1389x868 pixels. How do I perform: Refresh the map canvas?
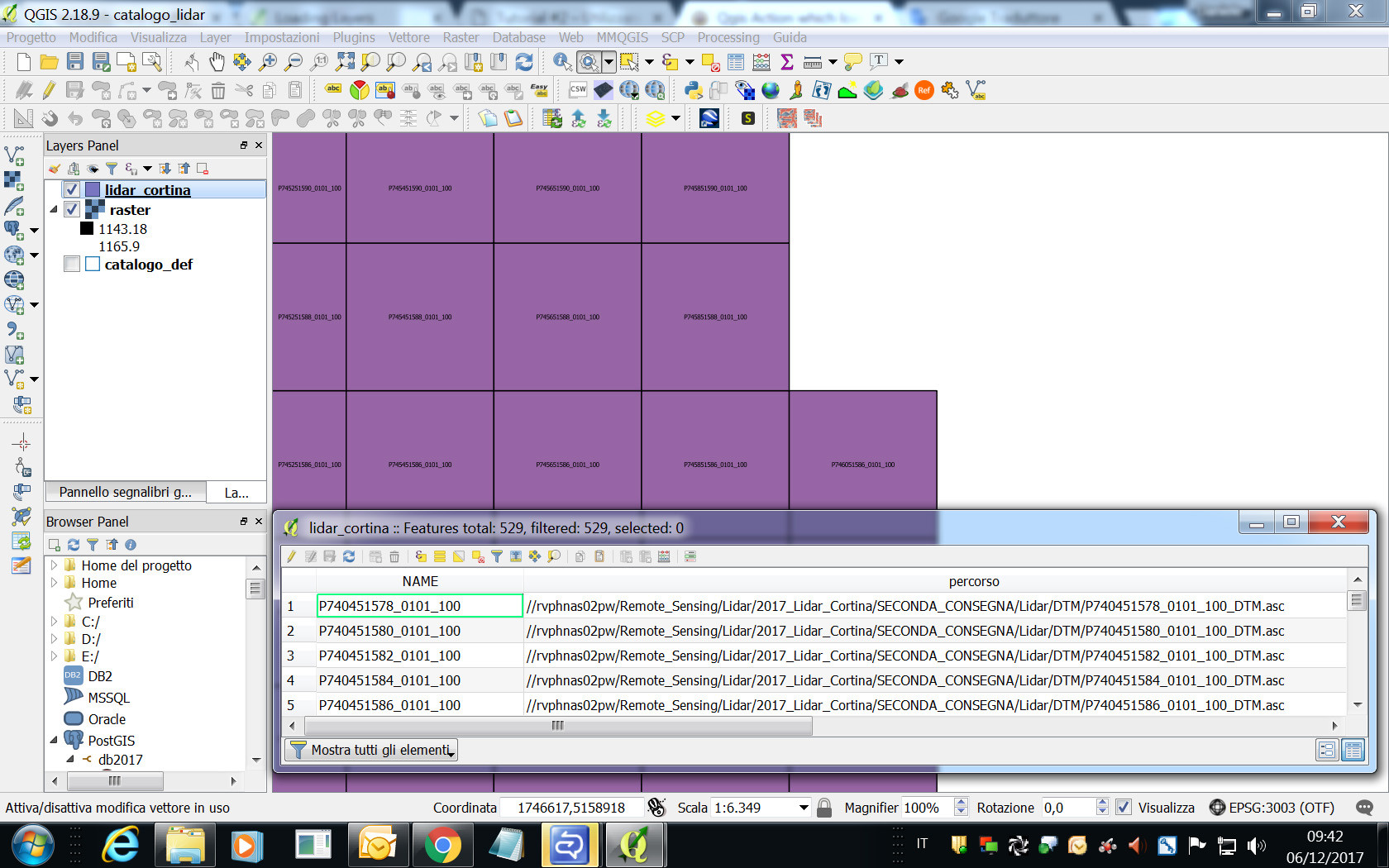[524, 62]
